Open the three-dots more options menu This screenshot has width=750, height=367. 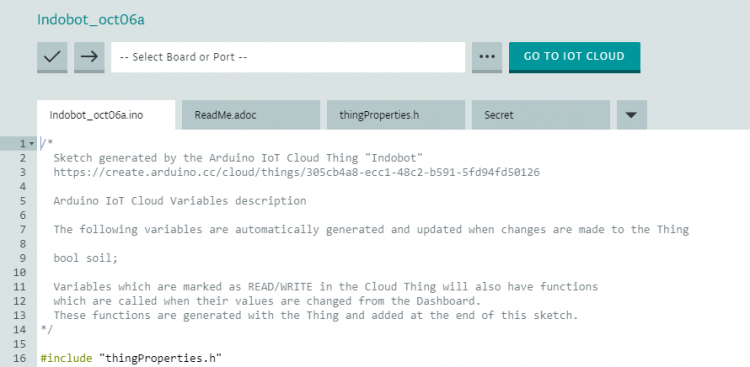[487, 57]
